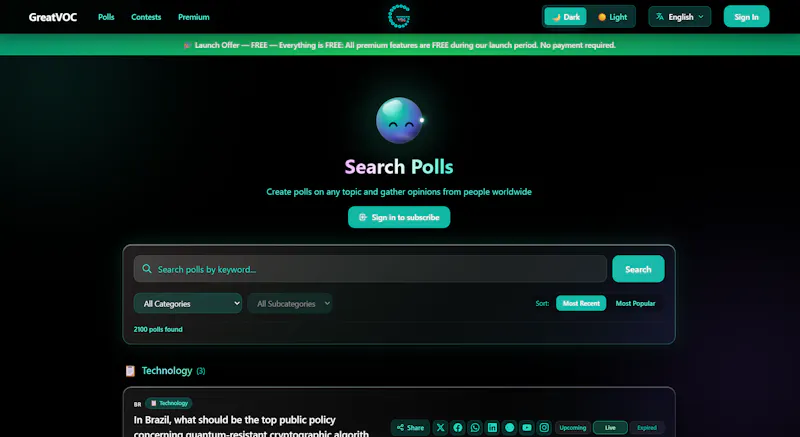Select the Upcoming status tab
This screenshot has height=437, width=800.
coord(572,428)
